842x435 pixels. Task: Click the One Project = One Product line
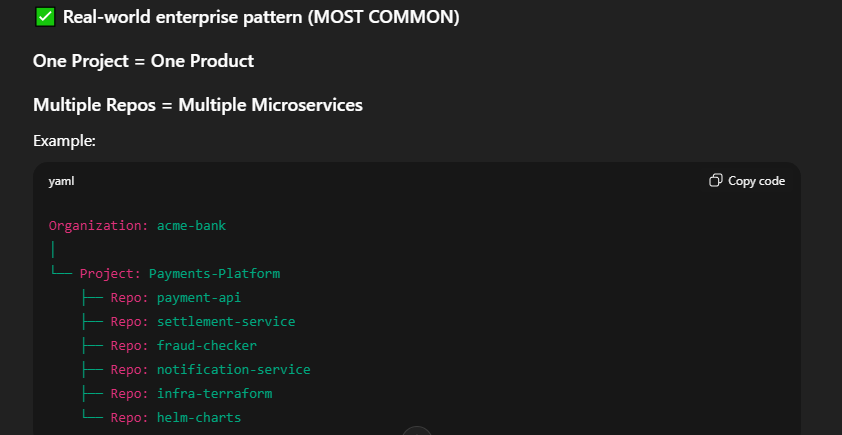pos(143,61)
